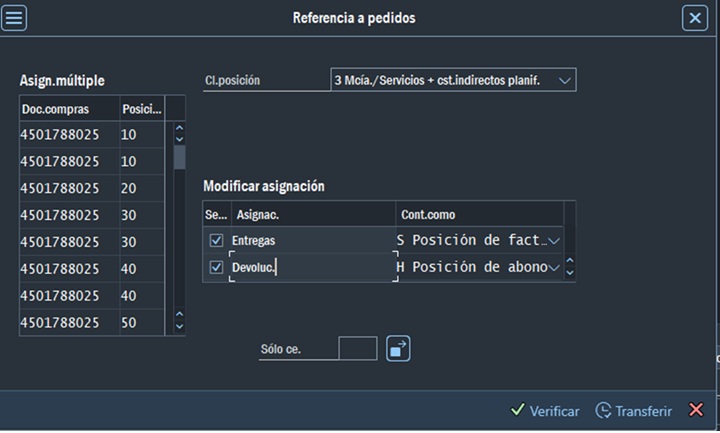Click the assignment table scroll up arrow
Viewport: 720px width, 433px height.
(570, 260)
